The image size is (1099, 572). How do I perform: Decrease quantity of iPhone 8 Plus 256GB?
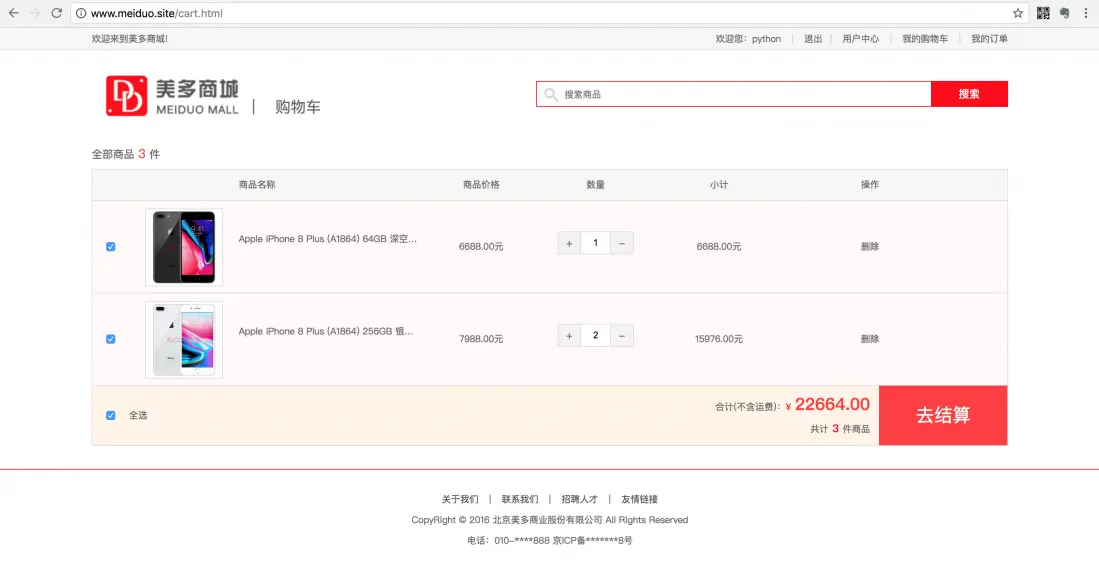pyautogui.click(x=622, y=336)
